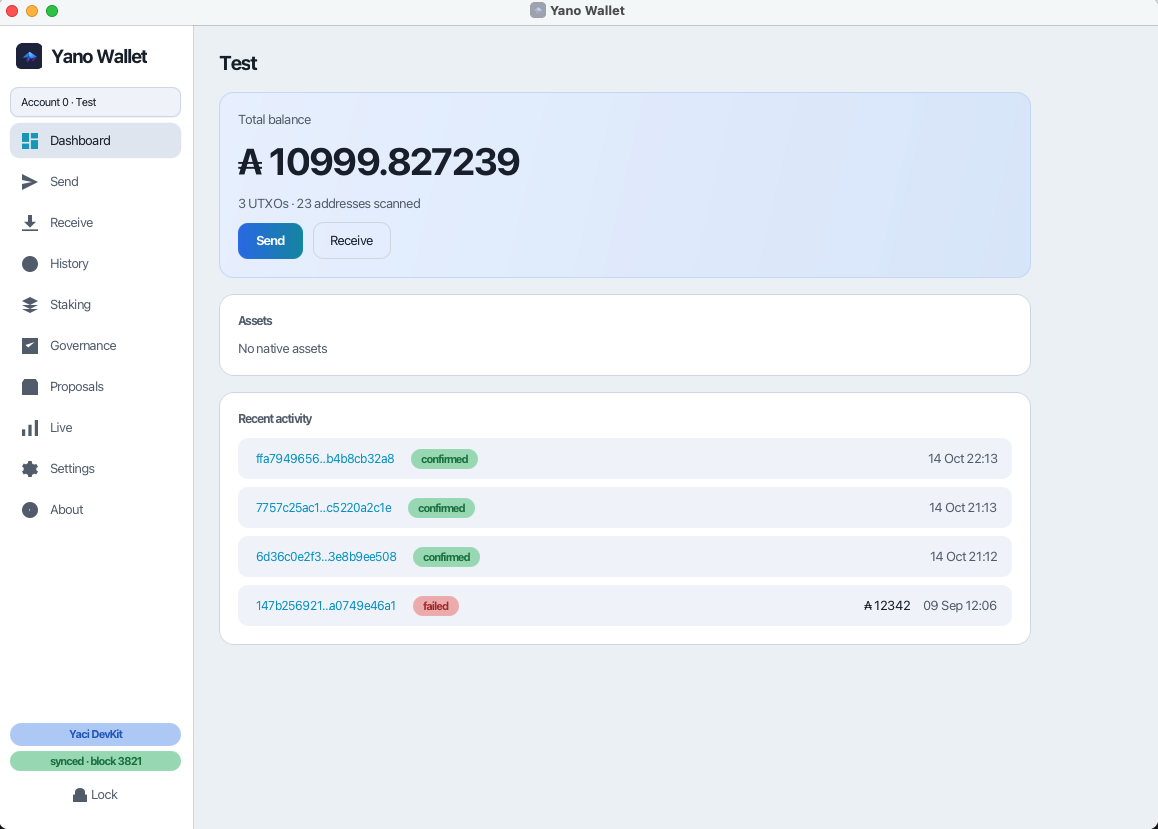Click the Receive download-arrow icon in sidebar
The height and width of the screenshot is (829, 1158).
point(30,223)
